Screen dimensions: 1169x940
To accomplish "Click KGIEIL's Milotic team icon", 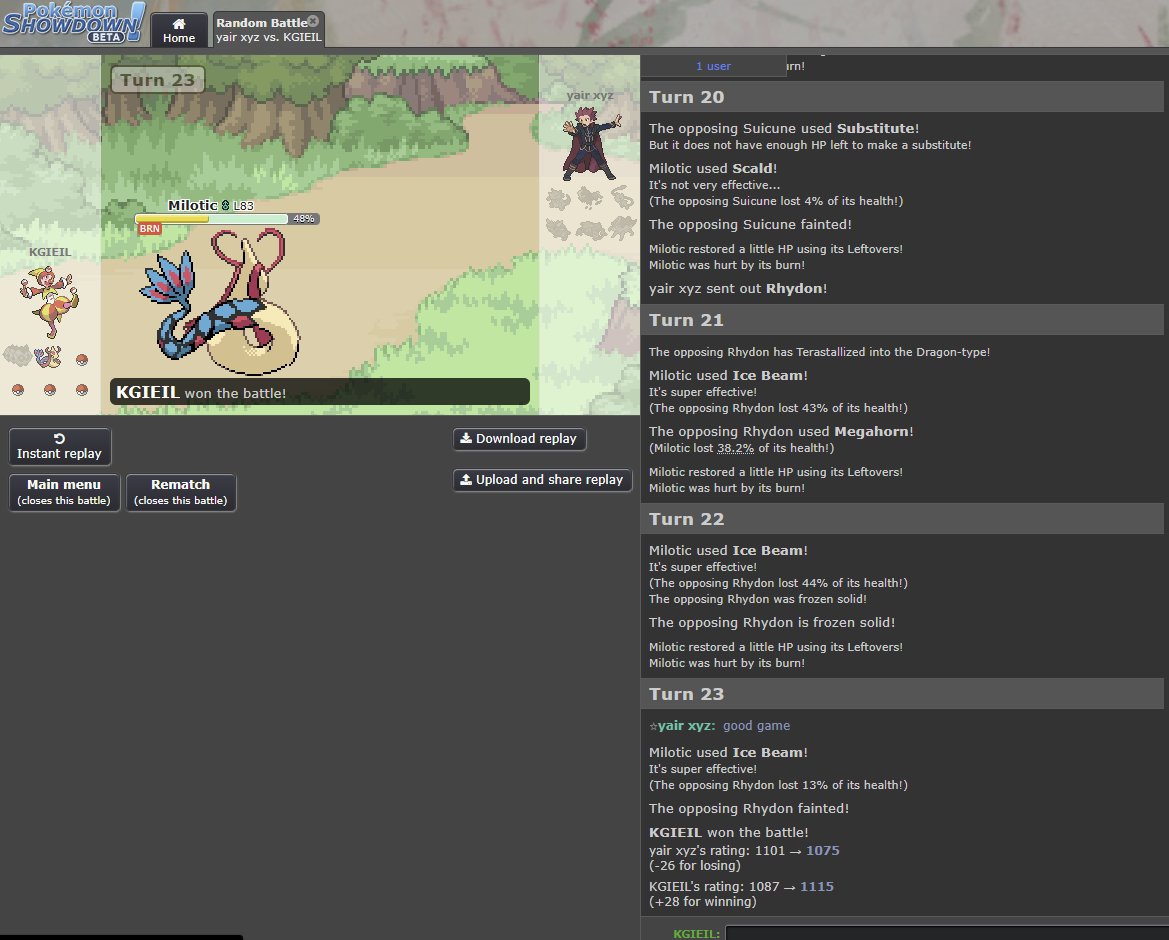I will coord(49,356).
